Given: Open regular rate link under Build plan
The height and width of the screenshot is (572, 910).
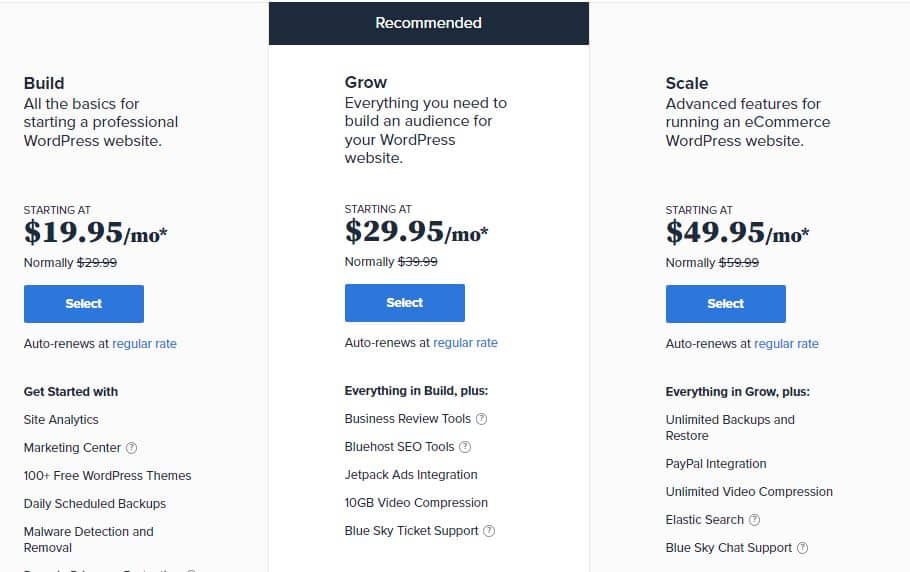Looking at the screenshot, I should point(144,343).
